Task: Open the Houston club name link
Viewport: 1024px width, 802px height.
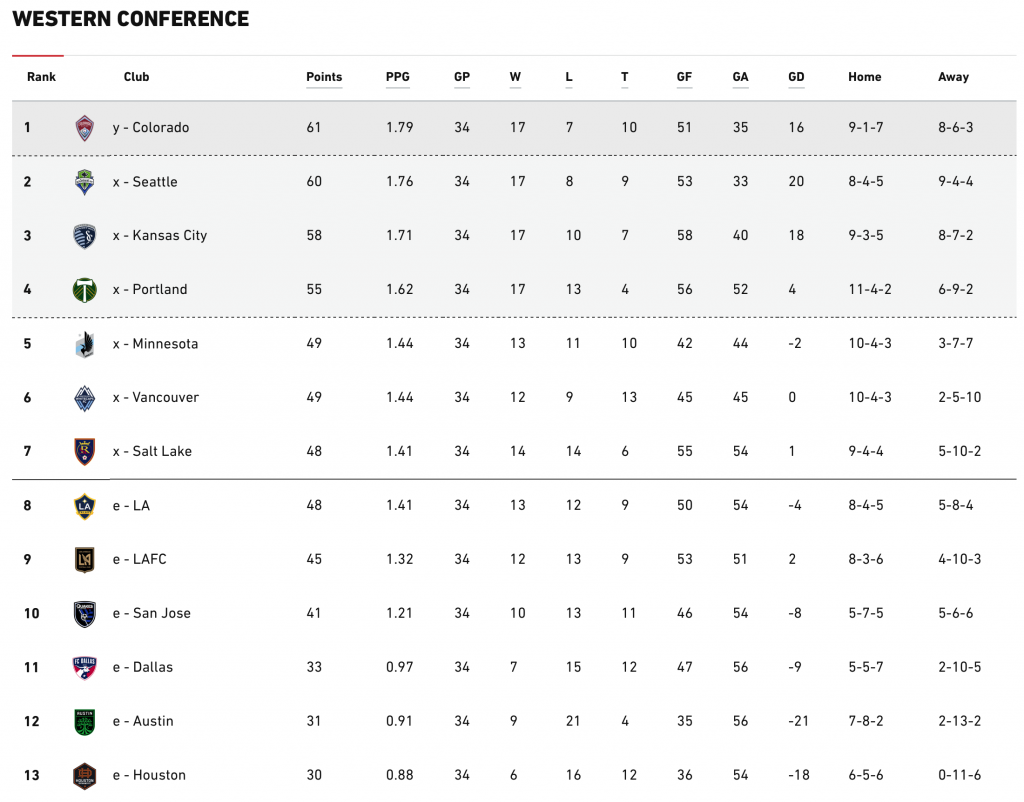Action: [150, 775]
